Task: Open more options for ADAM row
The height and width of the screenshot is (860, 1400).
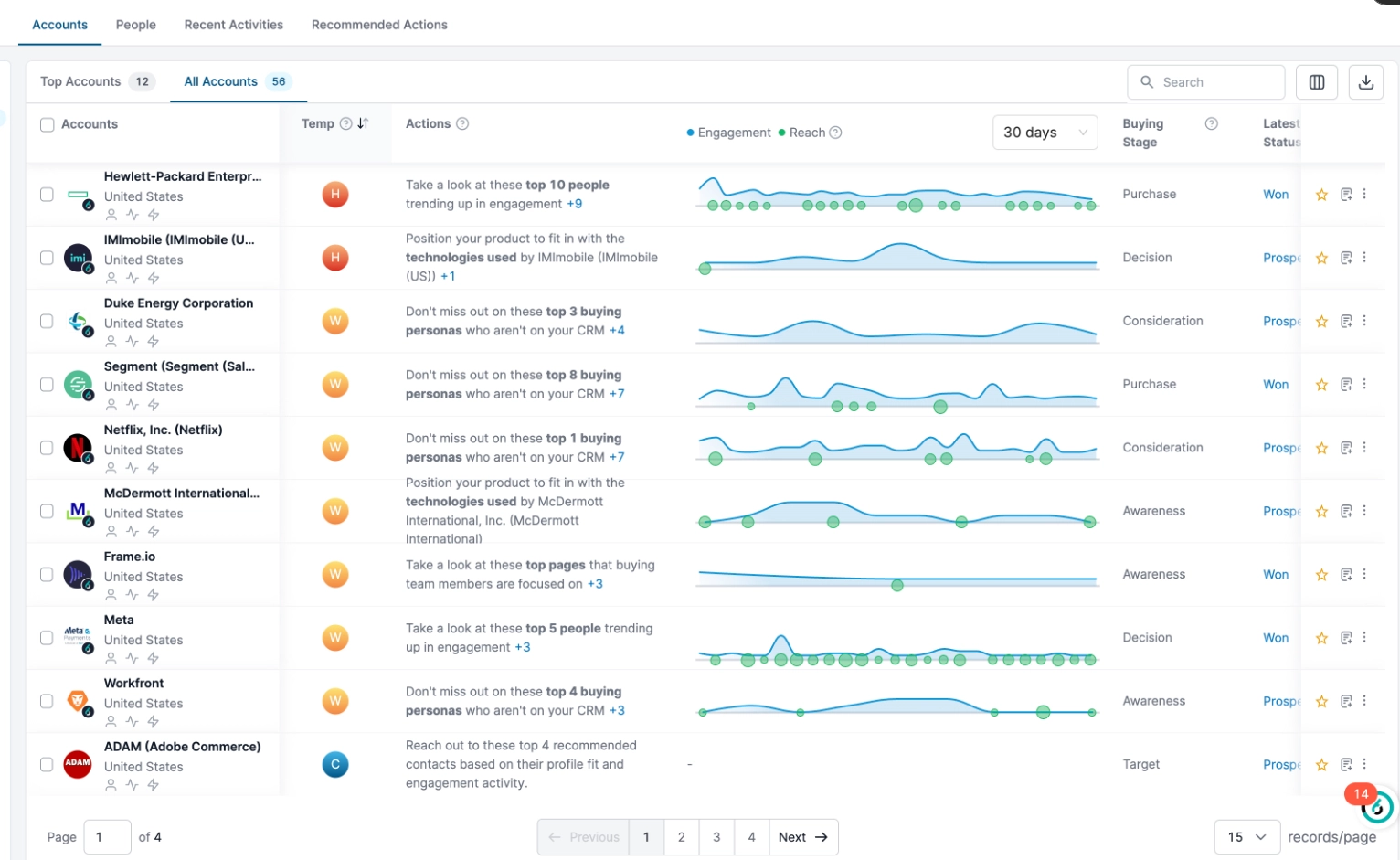Action: pos(1364,764)
